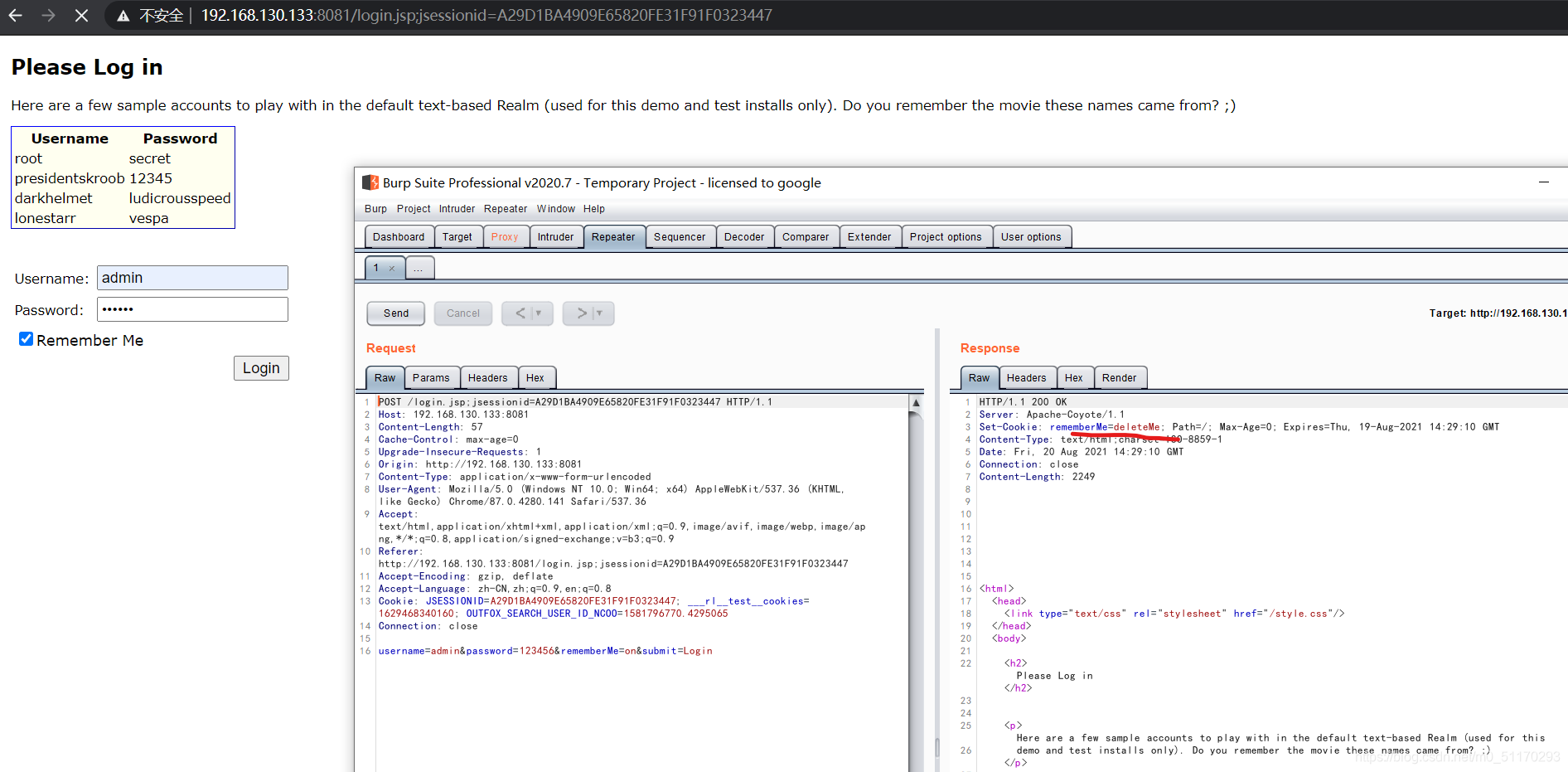Click the 'root' username table cell
Image resolution: width=1568 pixels, height=772 pixels.
pyautogui.click(x=28, y=158)
